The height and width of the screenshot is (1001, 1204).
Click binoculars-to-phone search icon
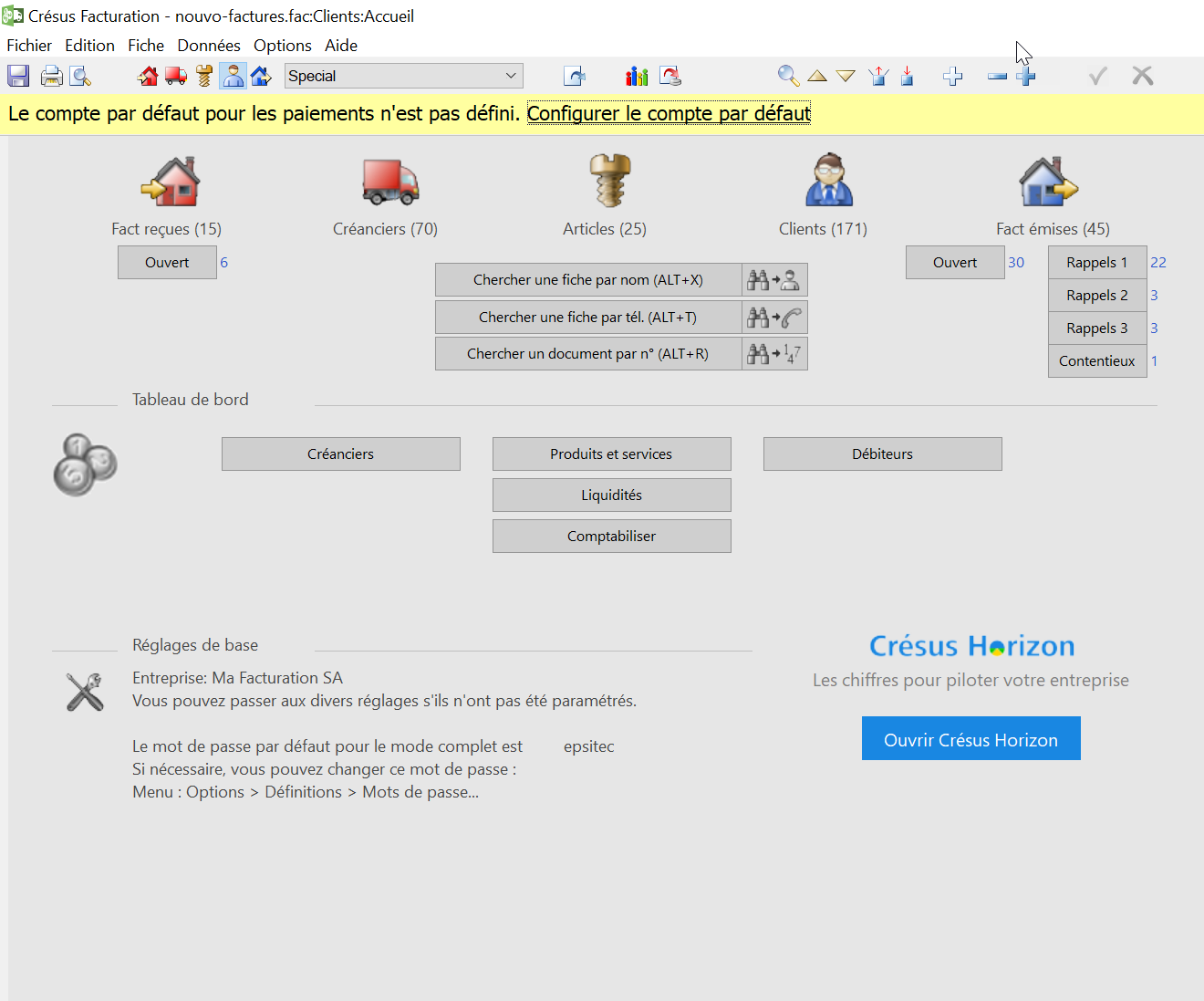pyautogui.click(x=774, y=317)
